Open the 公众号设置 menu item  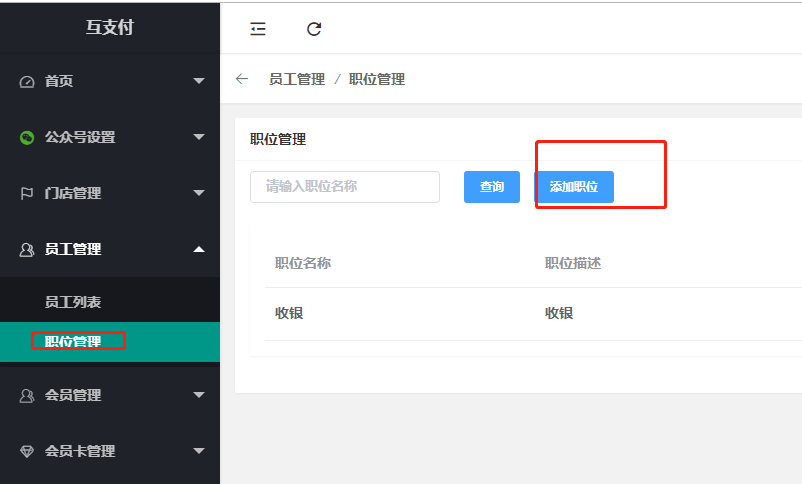pos(110,137)
